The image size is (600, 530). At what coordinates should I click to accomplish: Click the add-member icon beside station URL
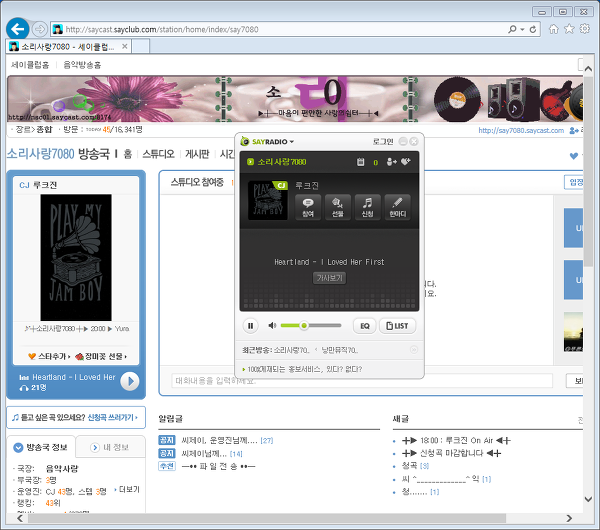tap(574, 131)
